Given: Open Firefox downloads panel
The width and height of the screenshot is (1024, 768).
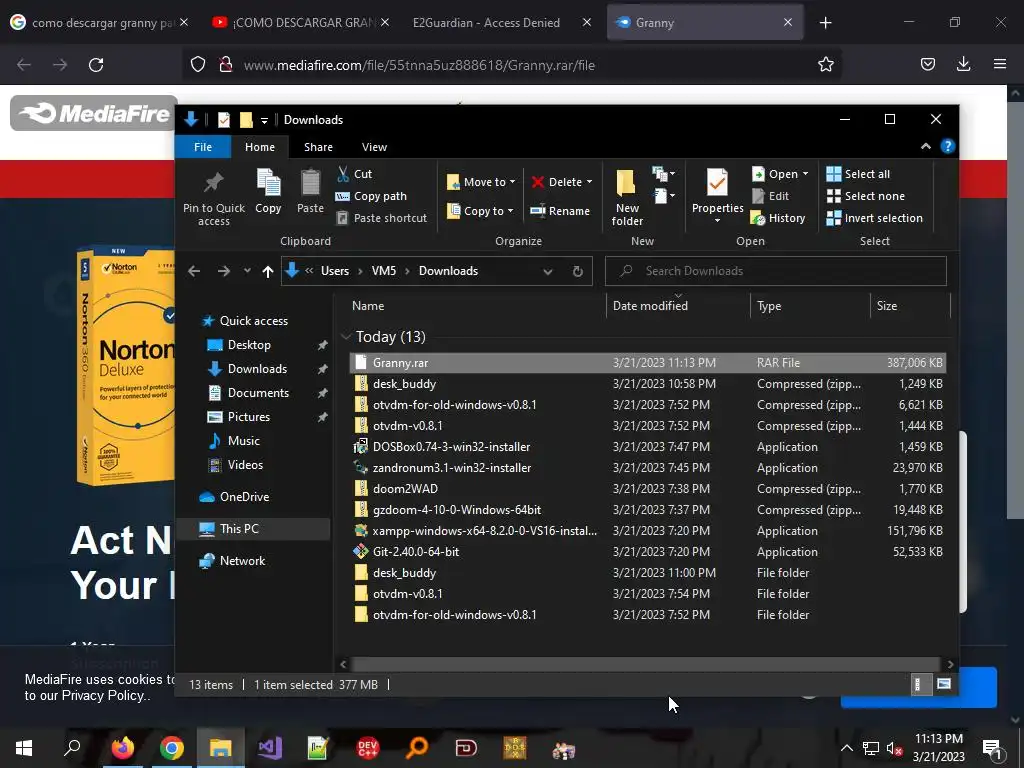Looking at the screenshot, I should coord(964,64).
